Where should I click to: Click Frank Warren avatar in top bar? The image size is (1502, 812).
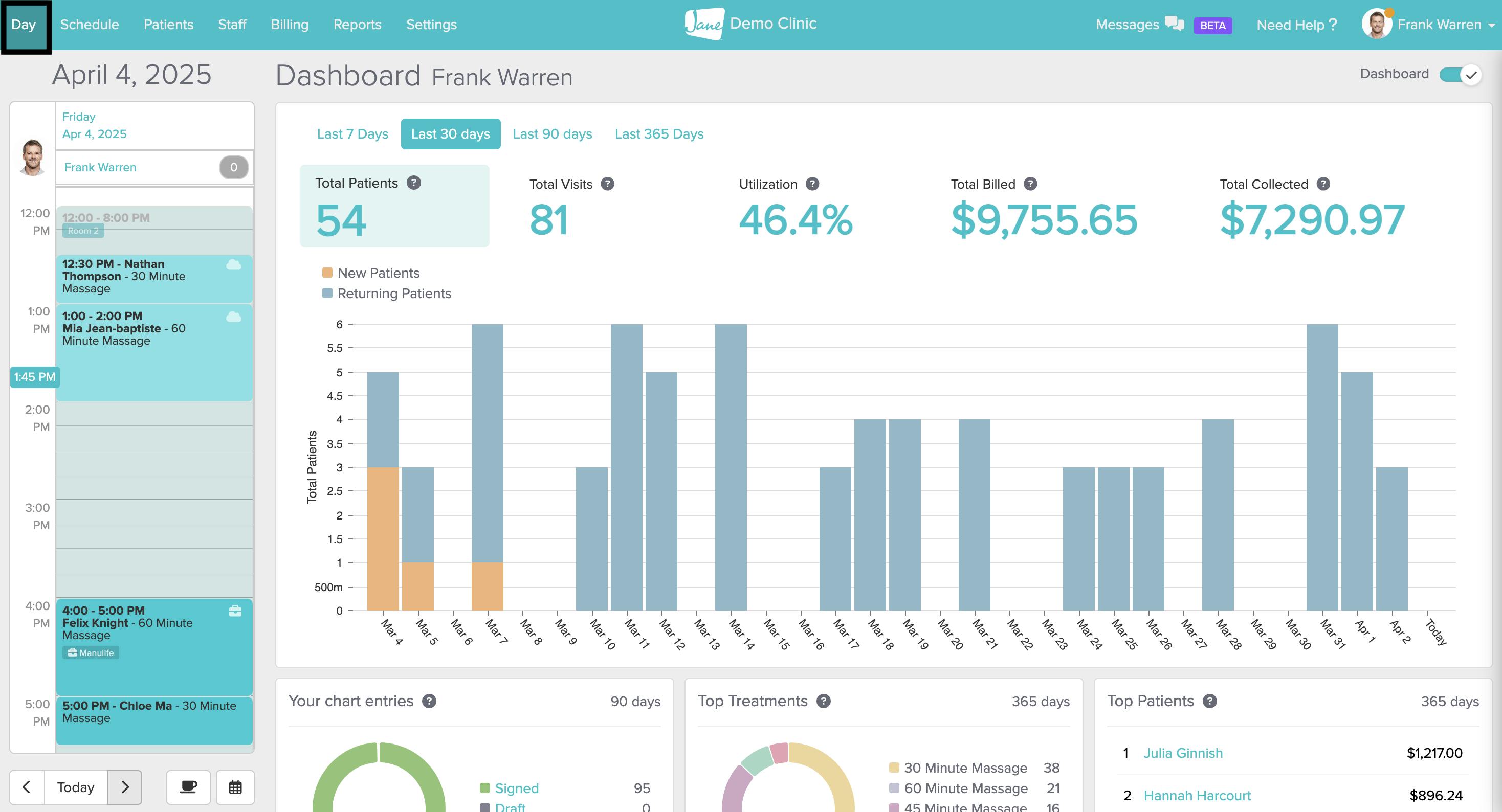tap(1377, 25)
